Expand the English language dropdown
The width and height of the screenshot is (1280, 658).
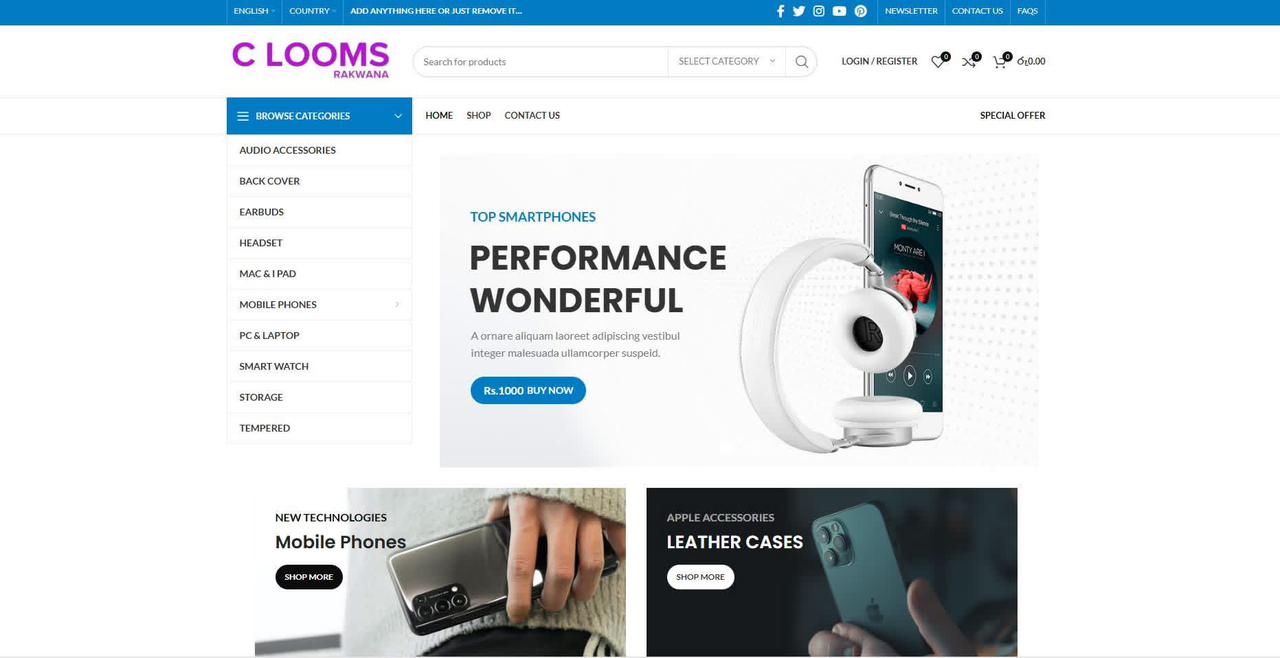[x=254, y=11]
